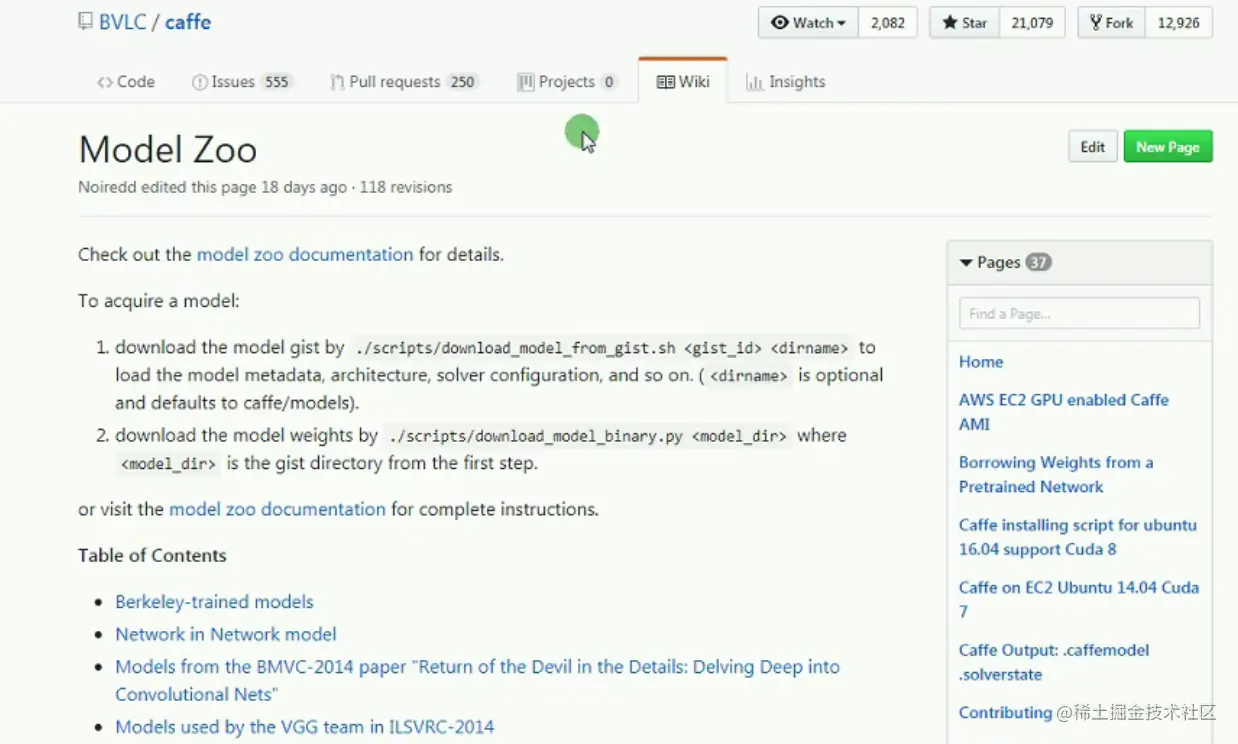
Task: Switch to the Code tab
Action: [126, 82]
